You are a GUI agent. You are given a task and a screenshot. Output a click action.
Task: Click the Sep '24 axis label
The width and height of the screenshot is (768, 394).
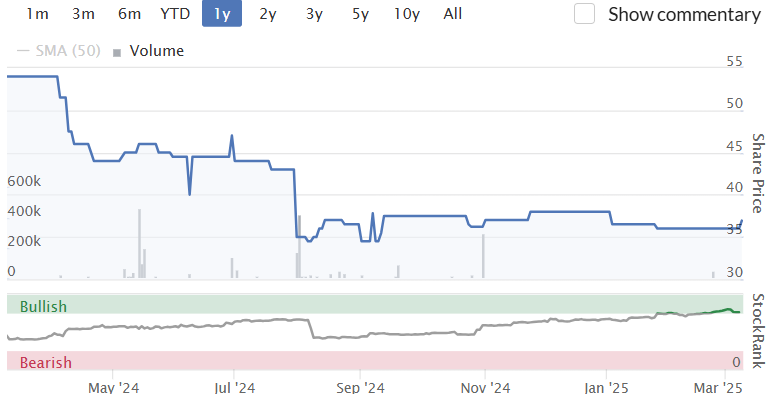point(360,388)
